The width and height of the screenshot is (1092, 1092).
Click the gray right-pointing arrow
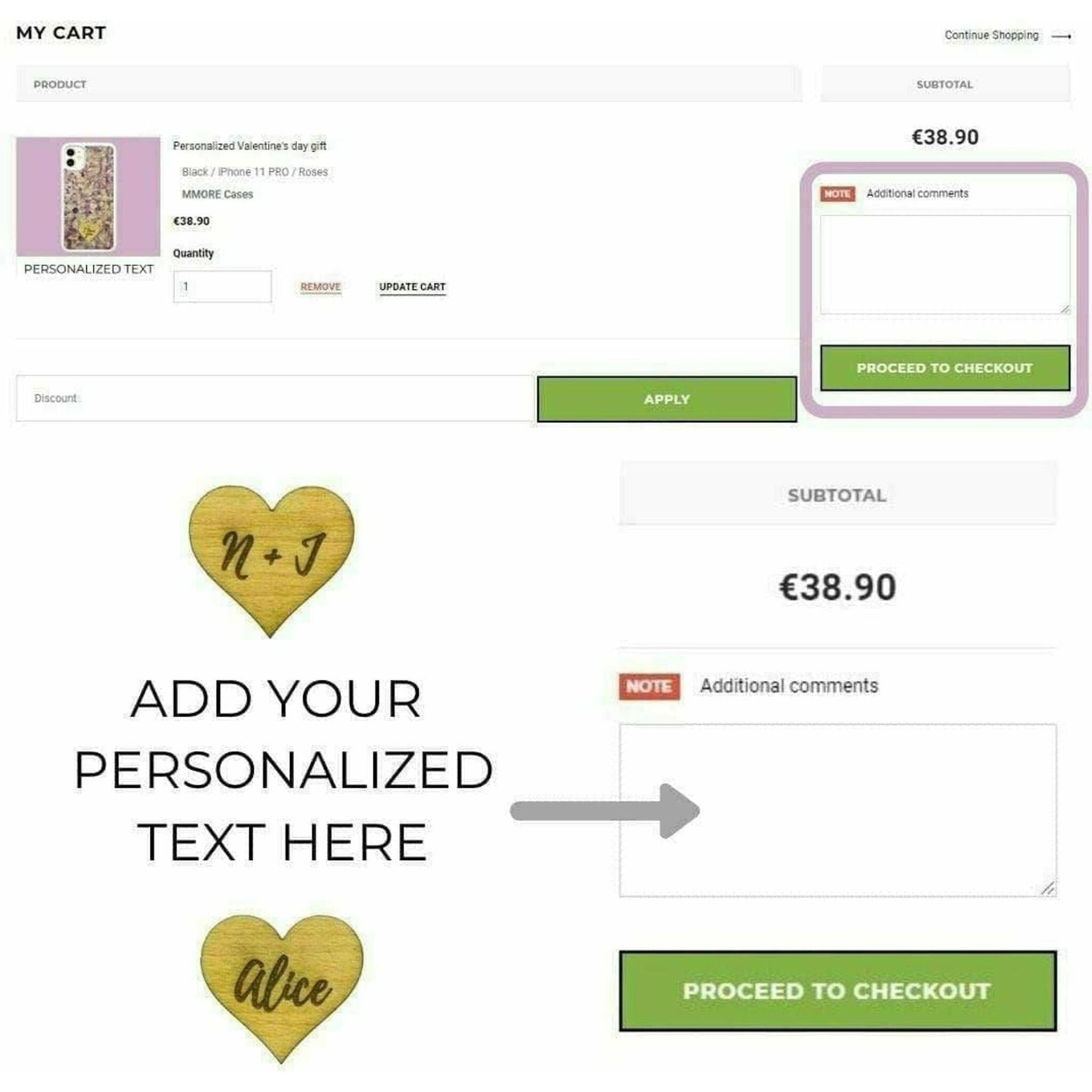tap(605, 811)
